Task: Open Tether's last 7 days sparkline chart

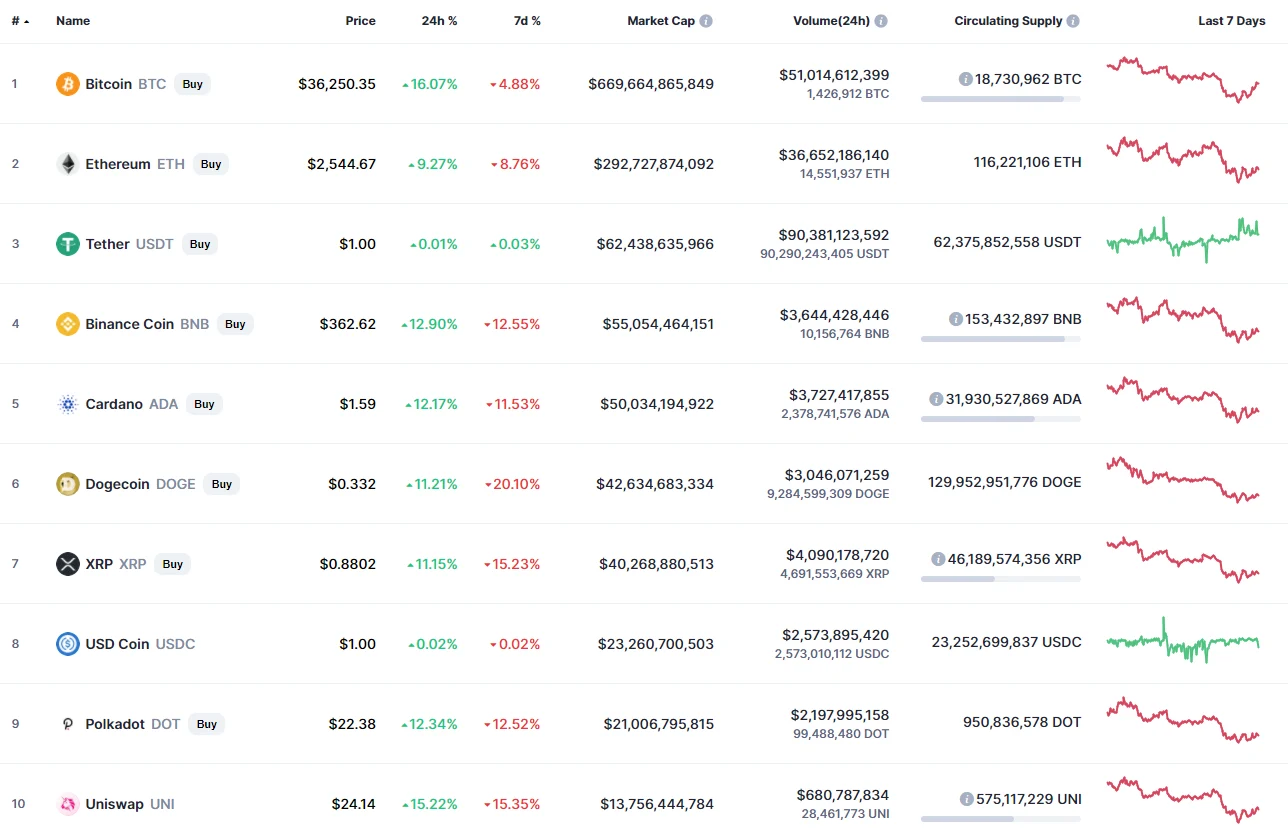Action: click(x=1183, y=240)
